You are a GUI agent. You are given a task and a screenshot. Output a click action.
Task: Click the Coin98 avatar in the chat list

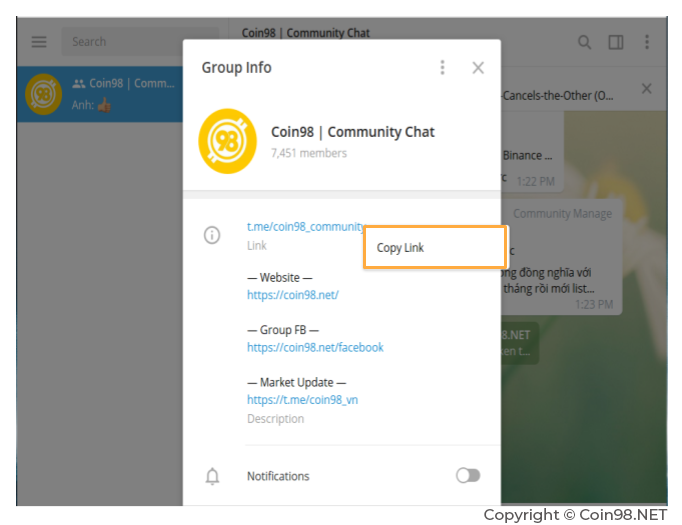coord(43,94)
